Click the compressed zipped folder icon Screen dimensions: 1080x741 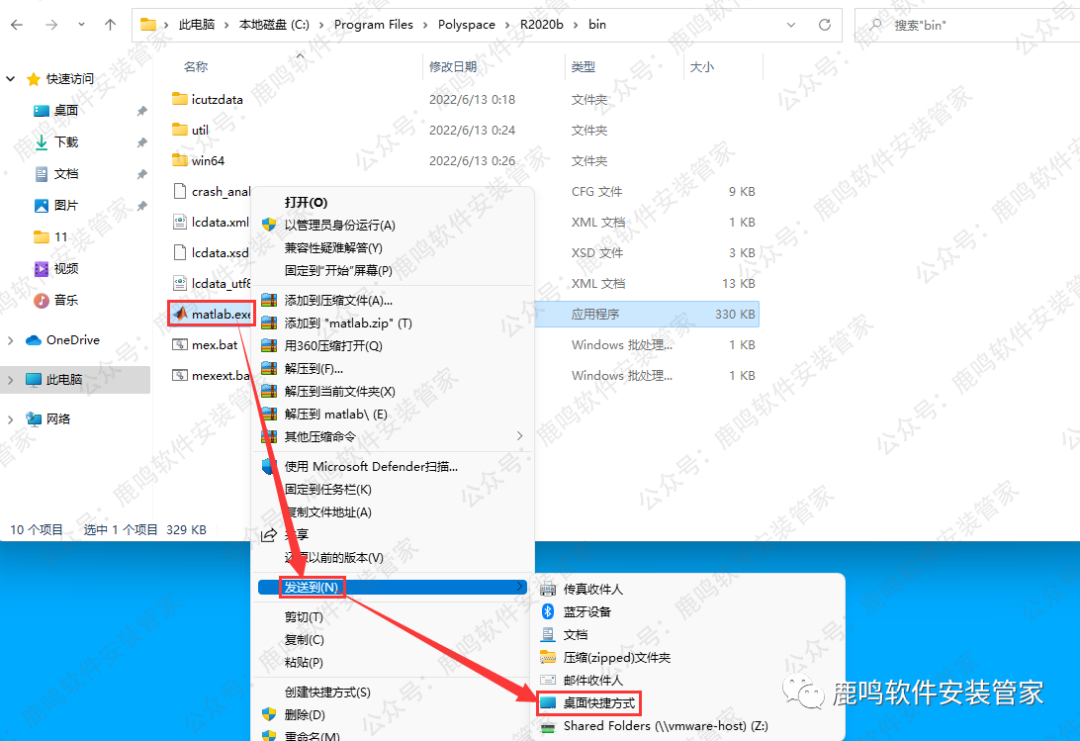[547, 657]
